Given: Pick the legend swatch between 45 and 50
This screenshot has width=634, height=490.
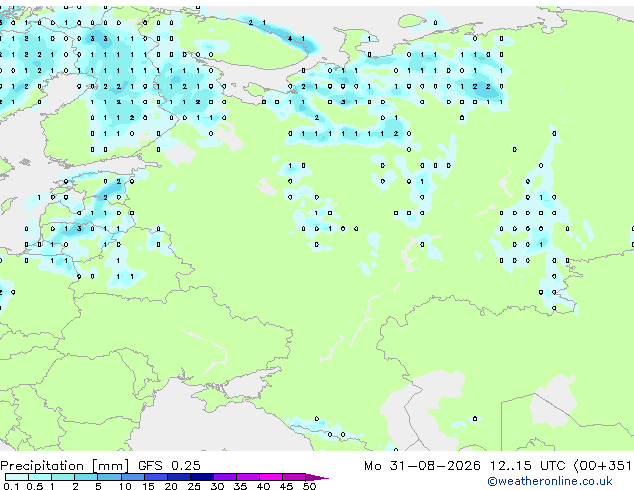Looking at the screenshot, I should 294,477.
